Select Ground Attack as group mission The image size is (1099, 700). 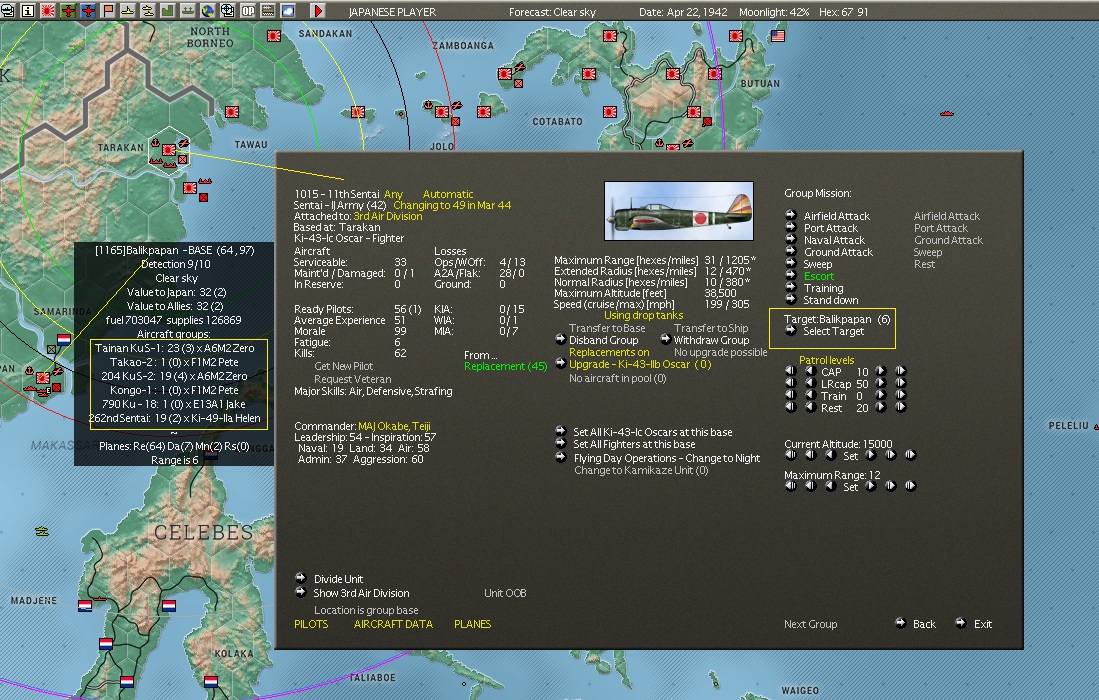click(791, 251)
